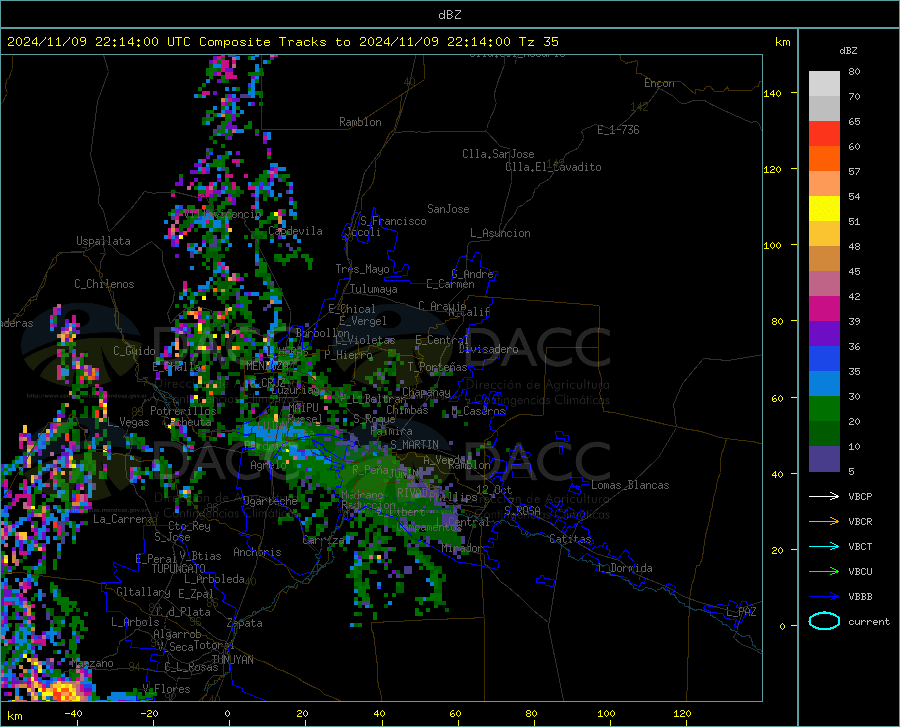Select the 80 dBZ light gray swatch

(x=824, y=83)
